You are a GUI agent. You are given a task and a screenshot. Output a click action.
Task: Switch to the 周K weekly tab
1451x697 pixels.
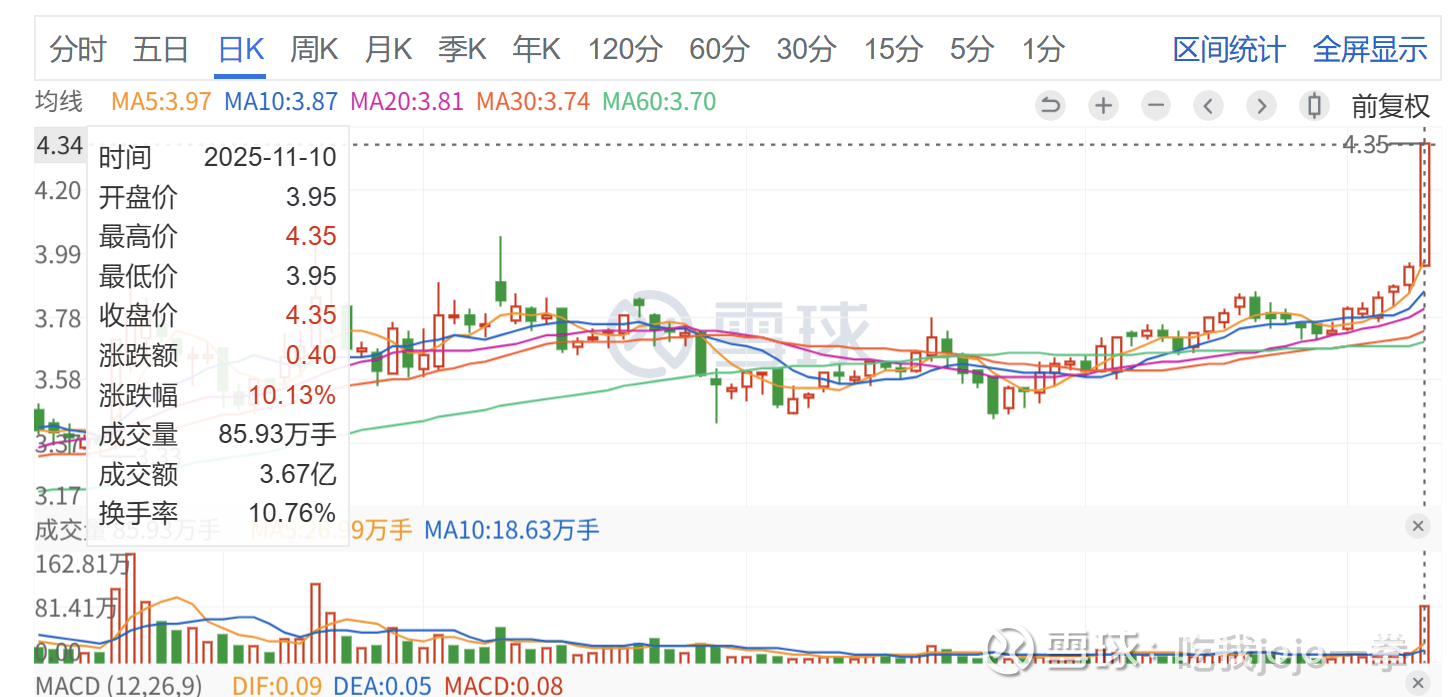(x=315, y=49)
